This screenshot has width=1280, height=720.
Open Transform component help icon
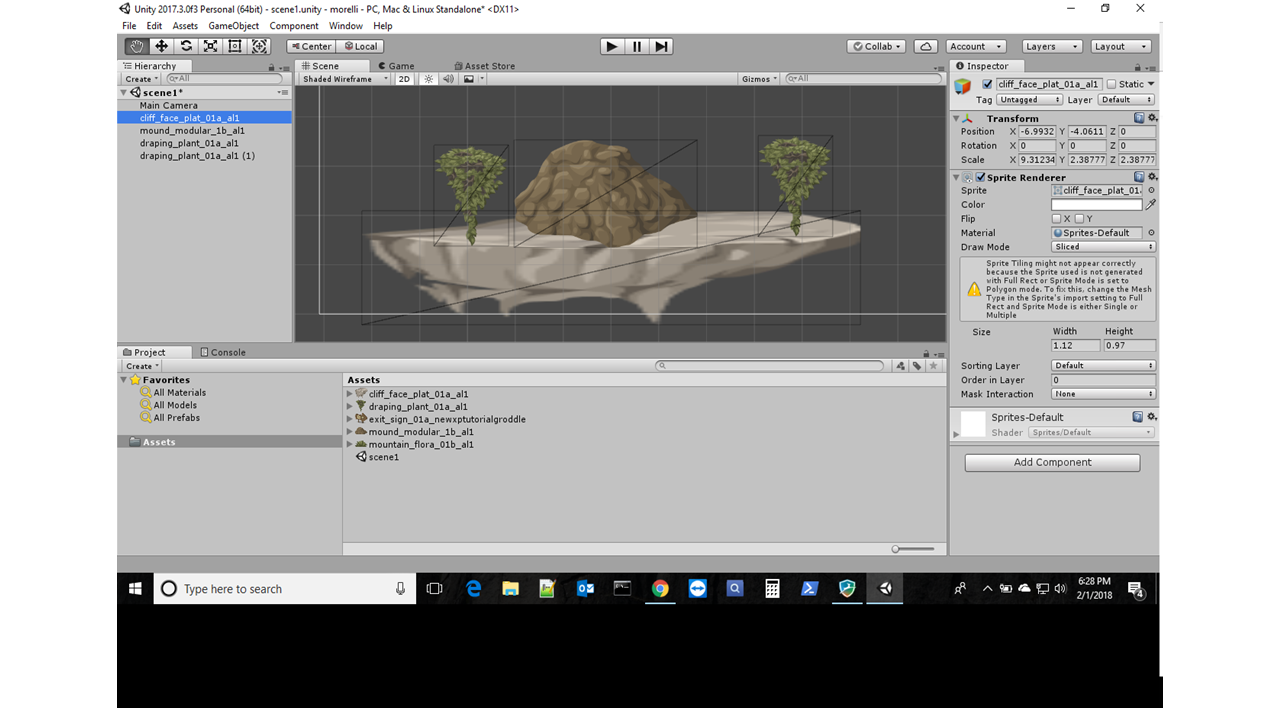1139,118
